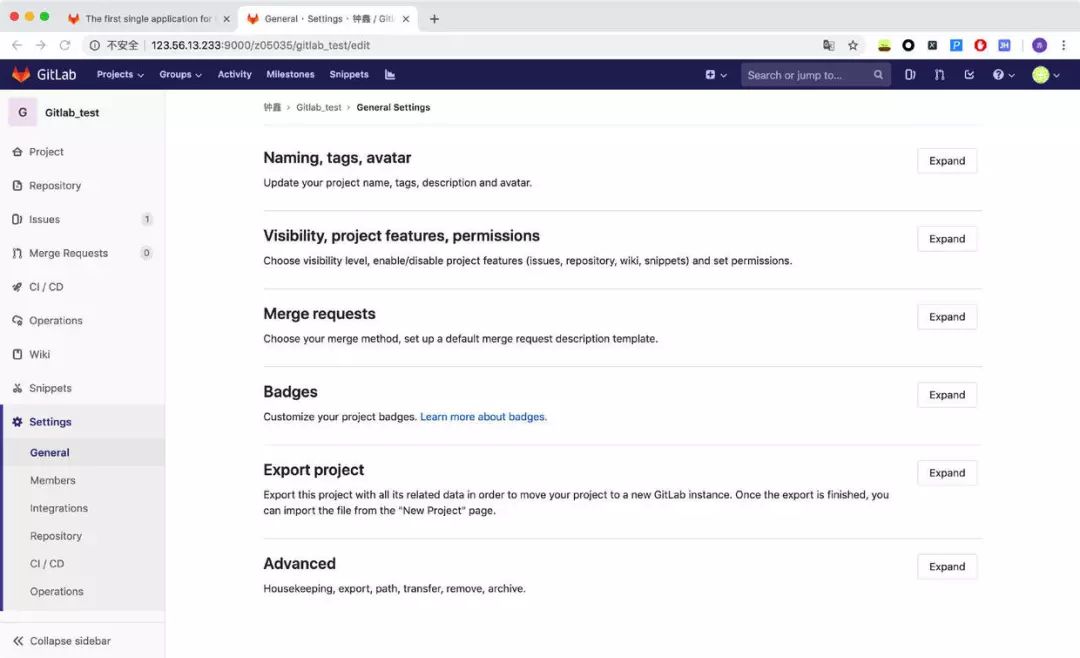
Task: Click the Gitlab_test breadcrumb link
Action: 318,107
